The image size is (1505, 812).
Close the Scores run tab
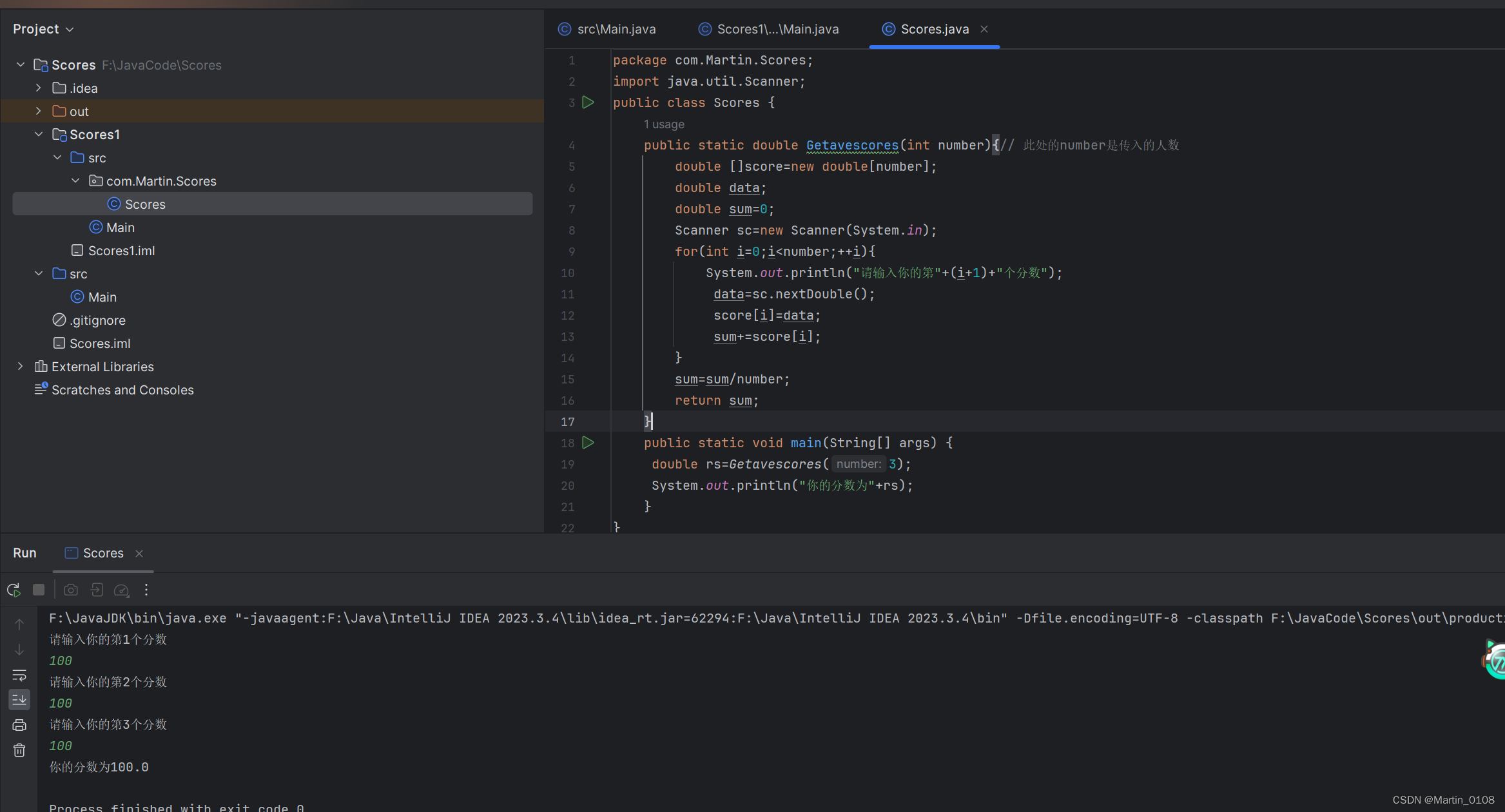coord(139,554)
